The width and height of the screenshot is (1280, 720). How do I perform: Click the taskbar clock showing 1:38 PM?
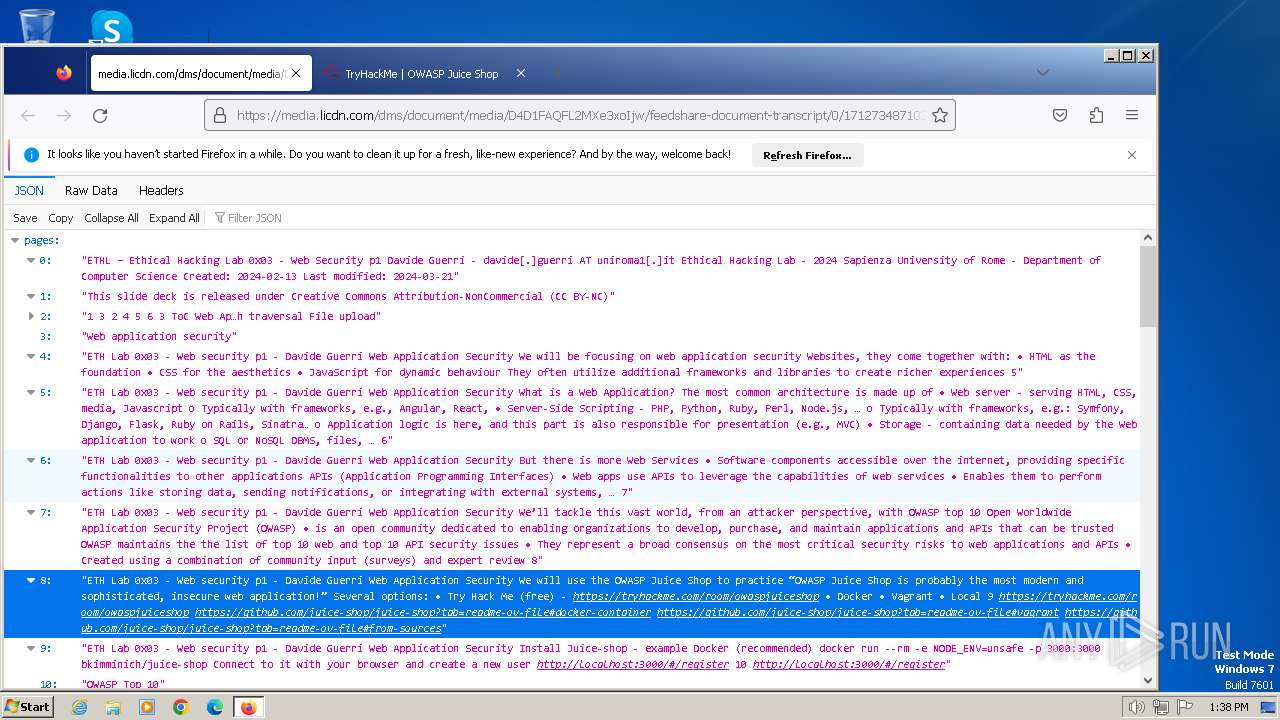1228,707
